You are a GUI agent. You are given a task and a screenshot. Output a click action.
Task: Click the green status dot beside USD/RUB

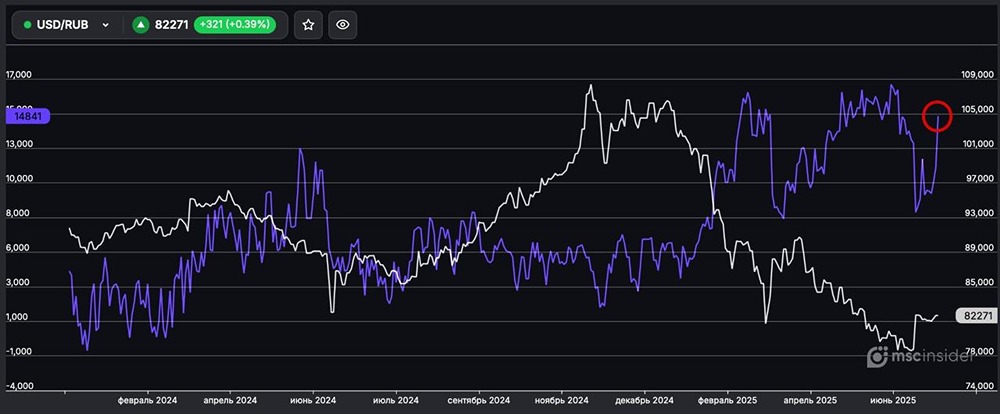(27, 25)
